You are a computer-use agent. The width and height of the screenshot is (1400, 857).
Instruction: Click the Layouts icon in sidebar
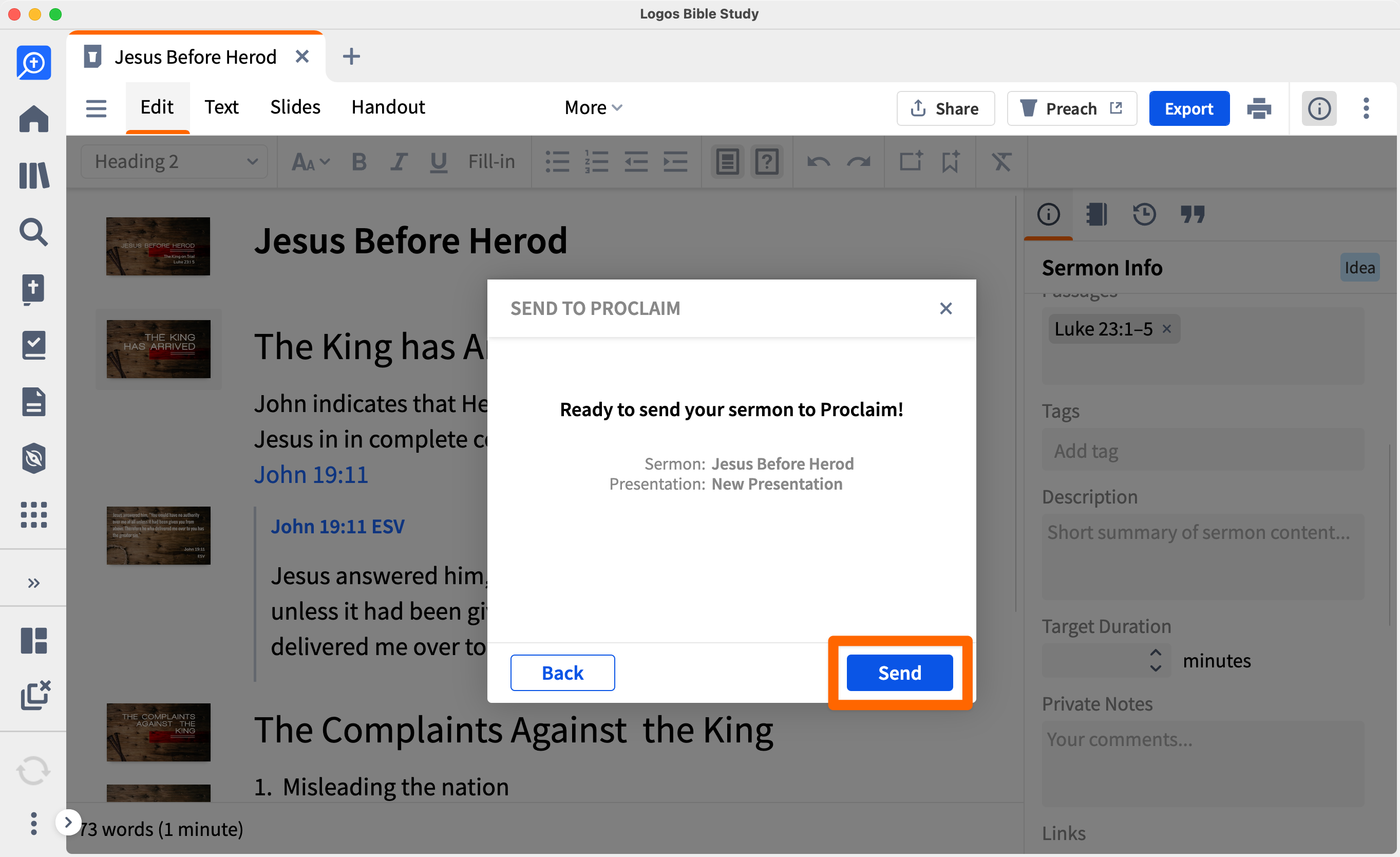[33, 641]
